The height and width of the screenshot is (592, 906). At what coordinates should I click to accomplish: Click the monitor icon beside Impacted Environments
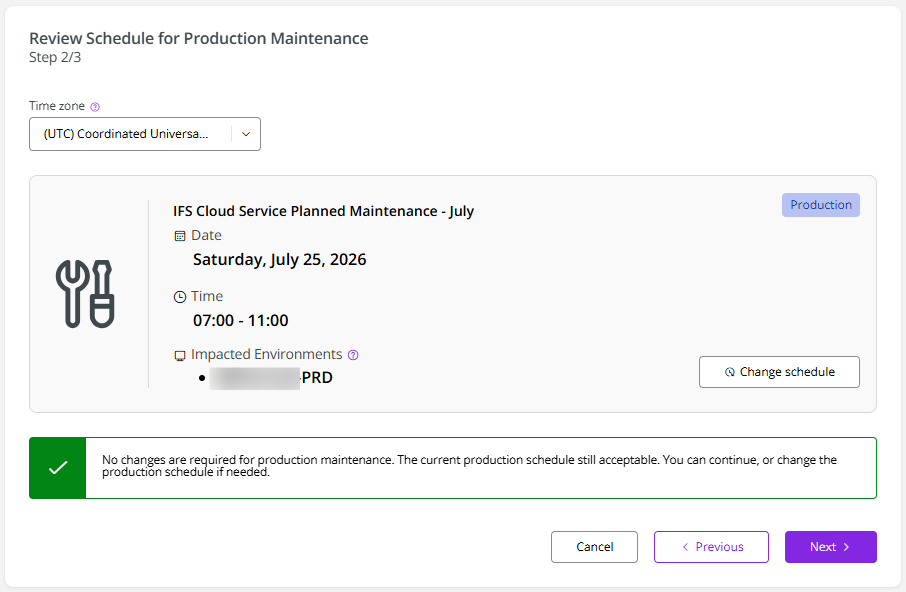click(x=180, y=355)
